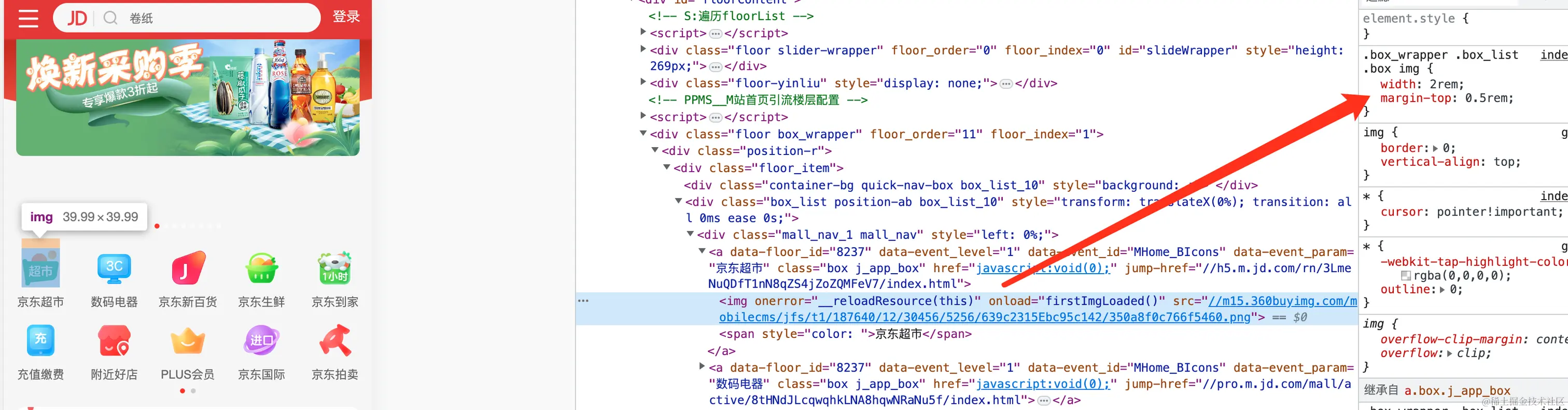Open the 焕新采购季 promotional banner

click(188, 97)
